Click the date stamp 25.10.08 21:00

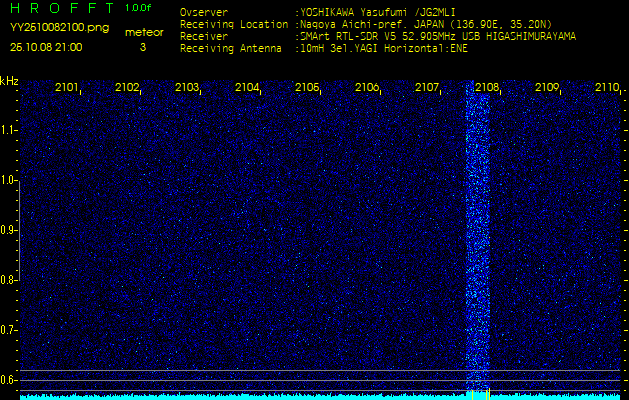[x=46, y=47]
